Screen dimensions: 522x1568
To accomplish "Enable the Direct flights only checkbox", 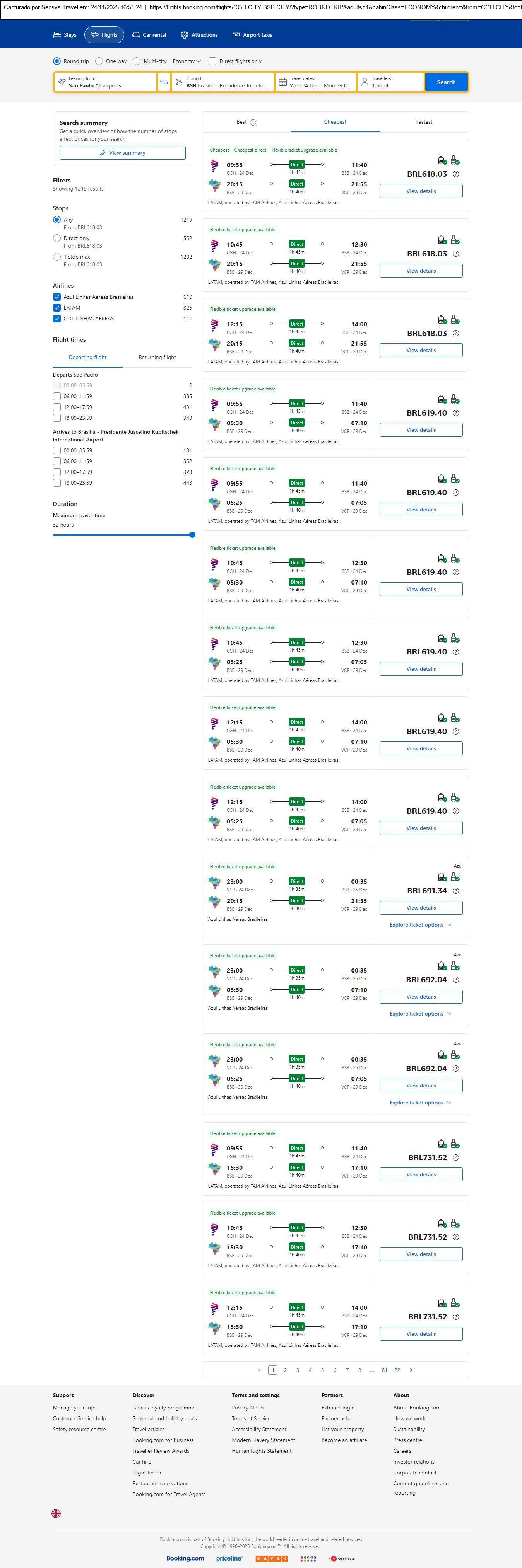I will tap(212, 61).
